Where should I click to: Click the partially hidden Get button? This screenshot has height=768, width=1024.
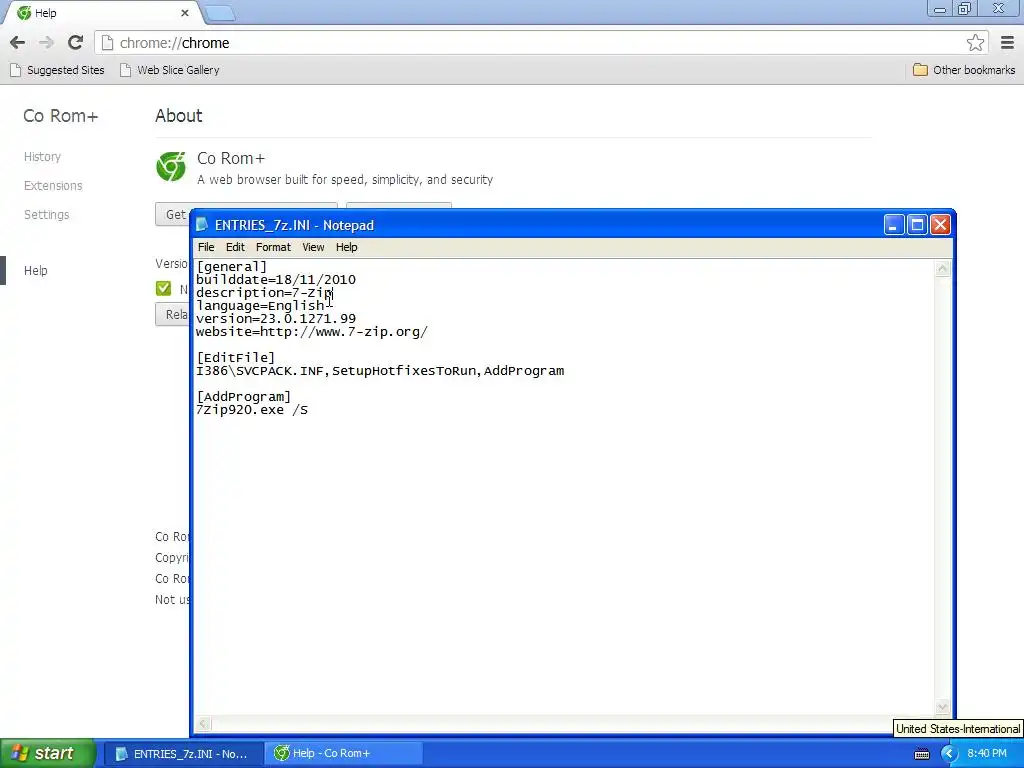point(172,214)
